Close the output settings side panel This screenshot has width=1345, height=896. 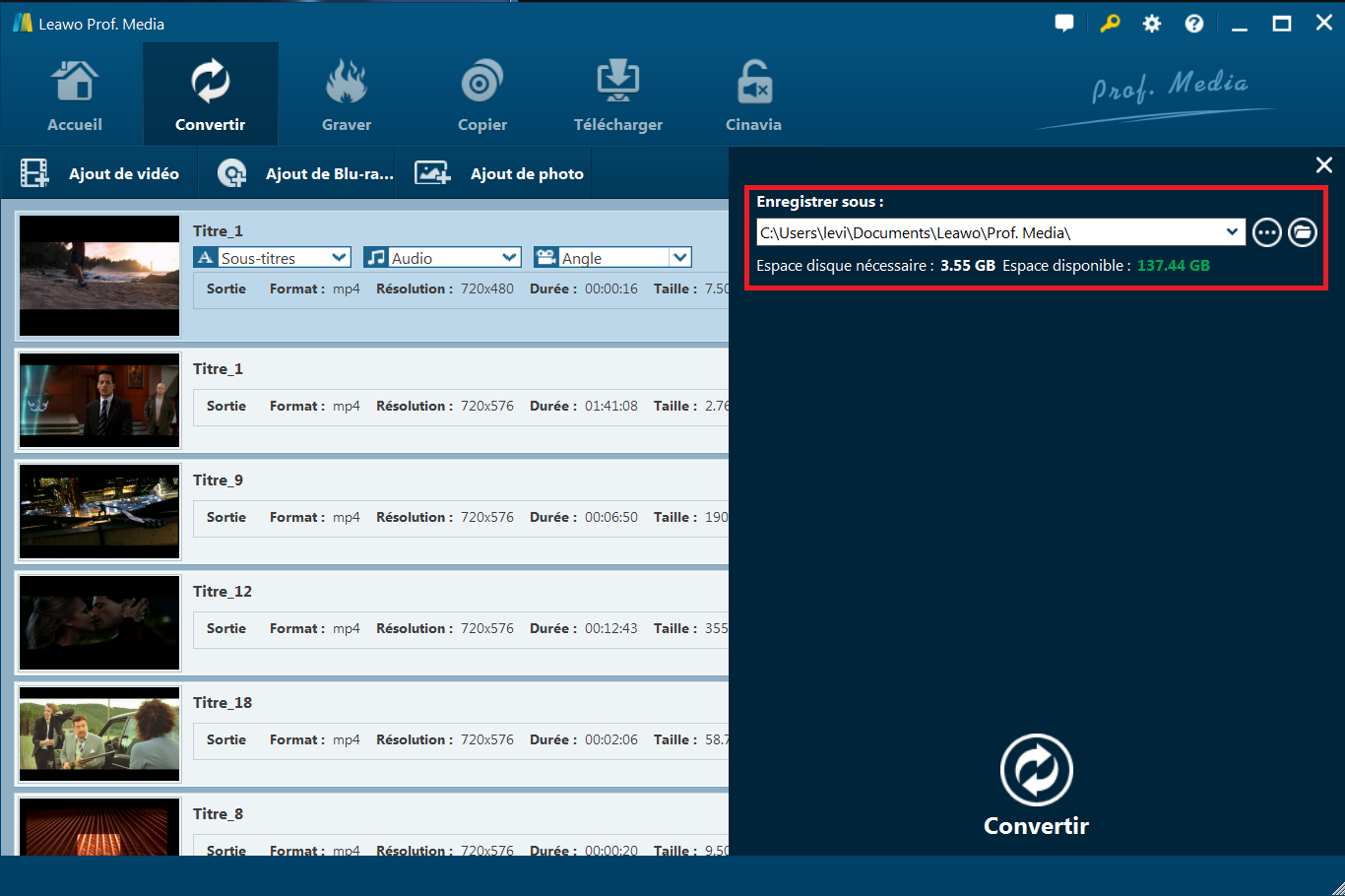[1324, 165]
